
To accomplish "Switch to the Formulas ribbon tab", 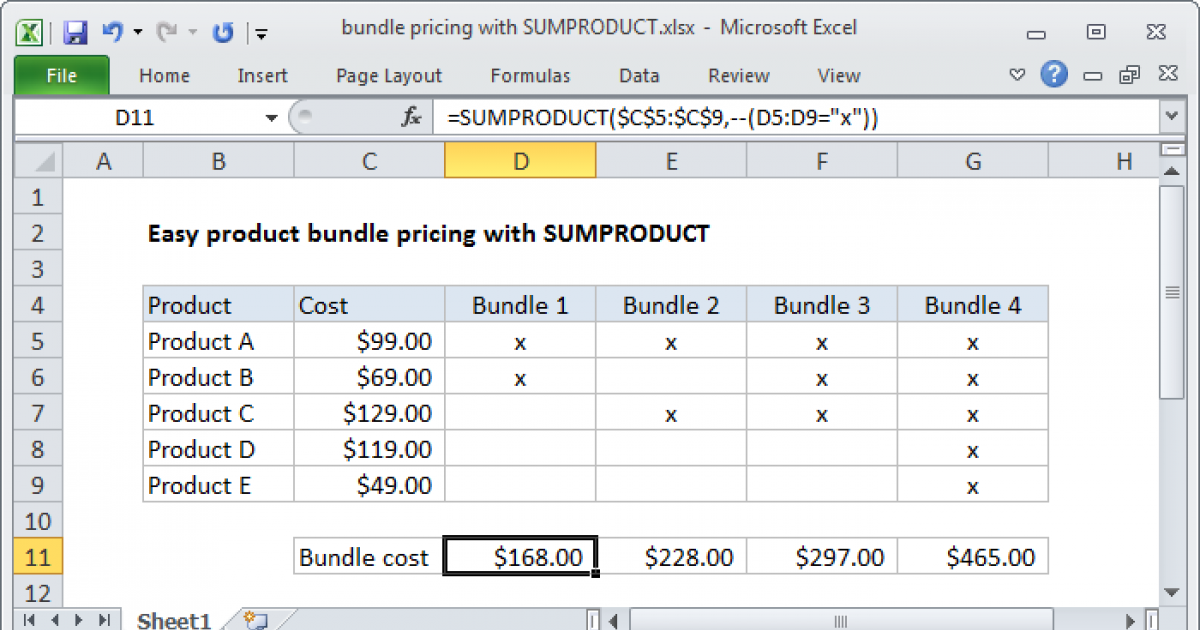I will [530, 75].
